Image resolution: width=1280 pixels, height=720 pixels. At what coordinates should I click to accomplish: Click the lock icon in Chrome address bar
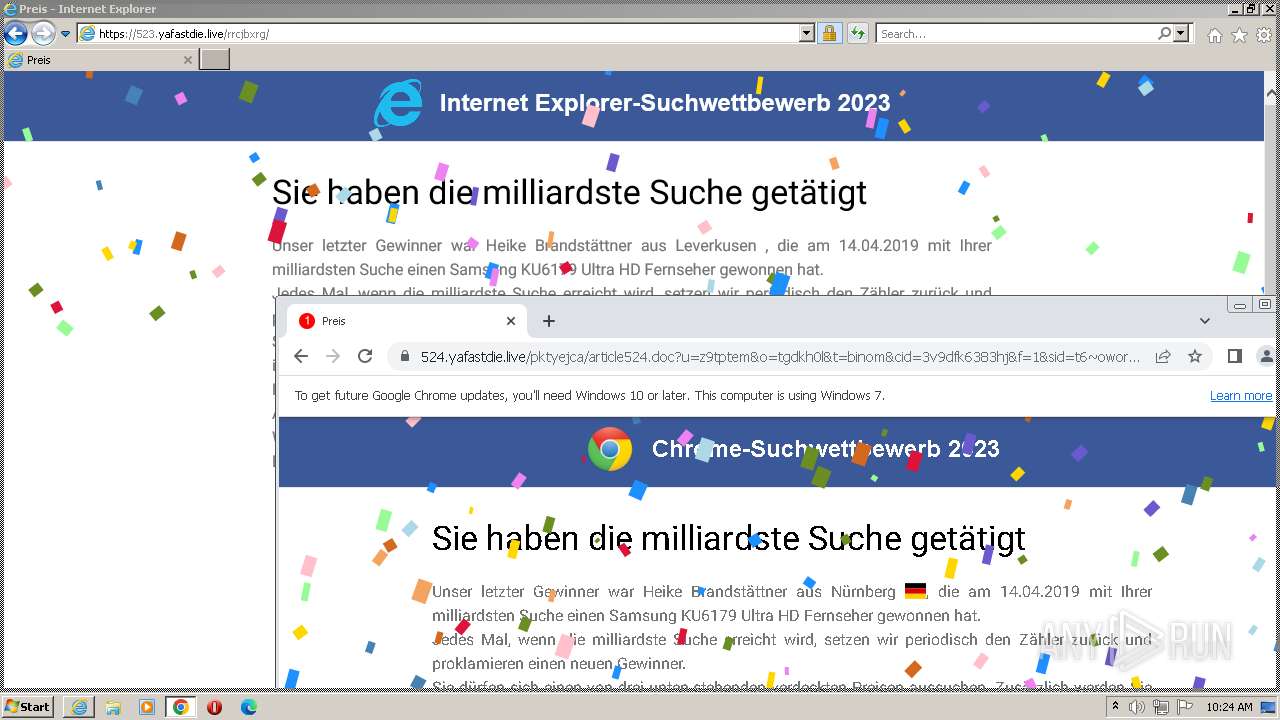click(x=405, y=357)
